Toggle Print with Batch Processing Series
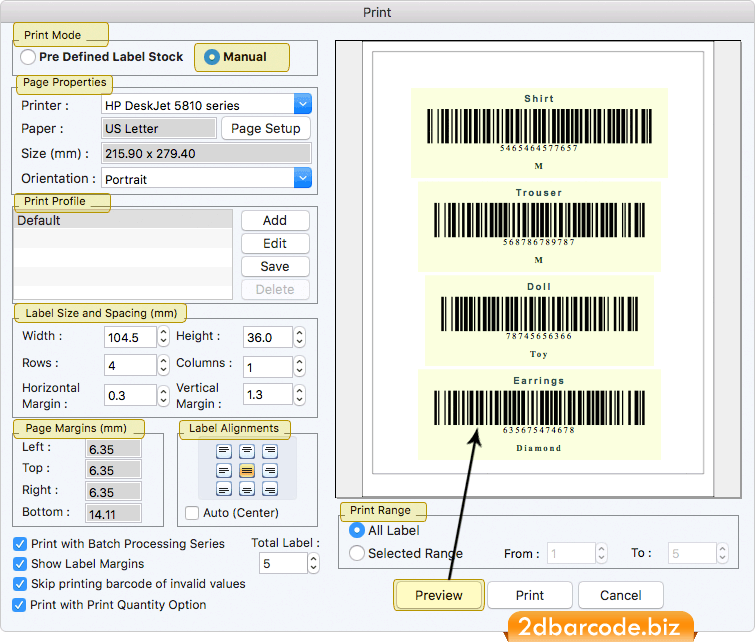Screen dimensions: 755x642 pos(20,544)
